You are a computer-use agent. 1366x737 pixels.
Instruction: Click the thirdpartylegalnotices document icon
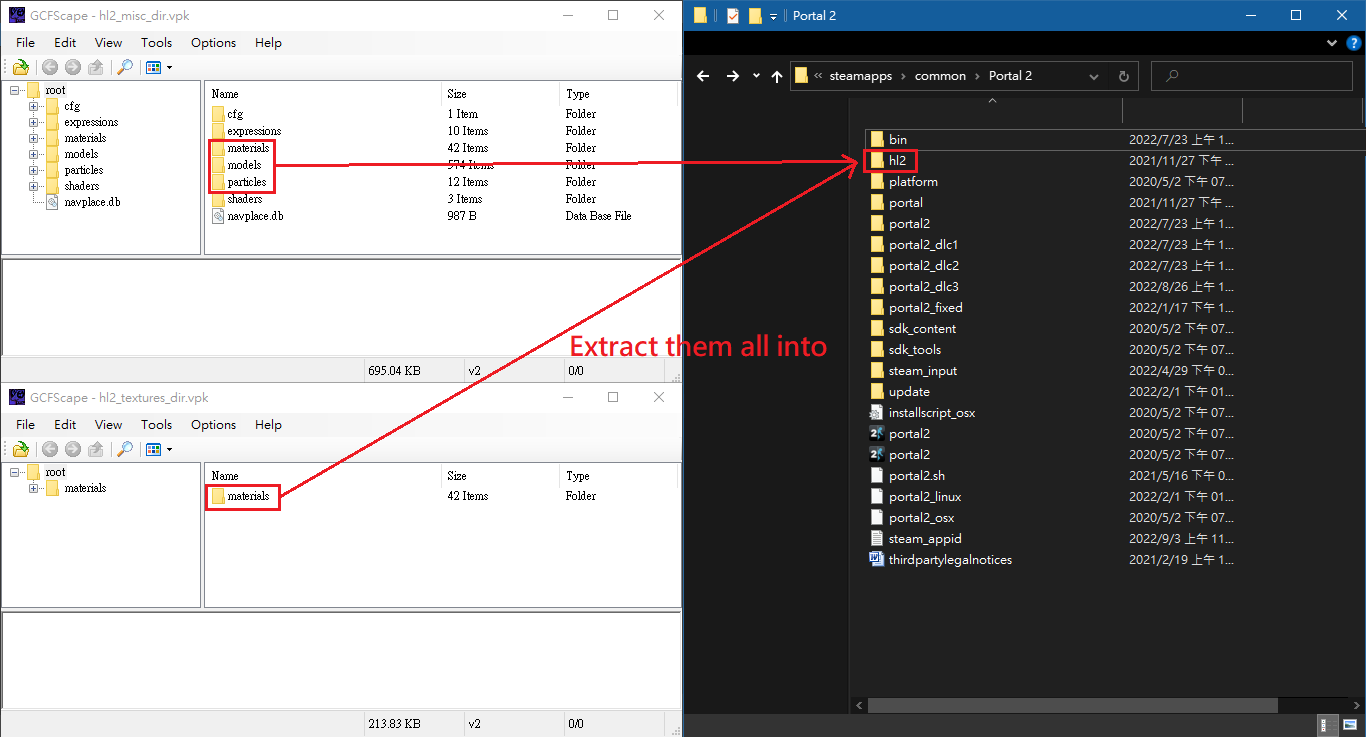click(x=877, y=559)
